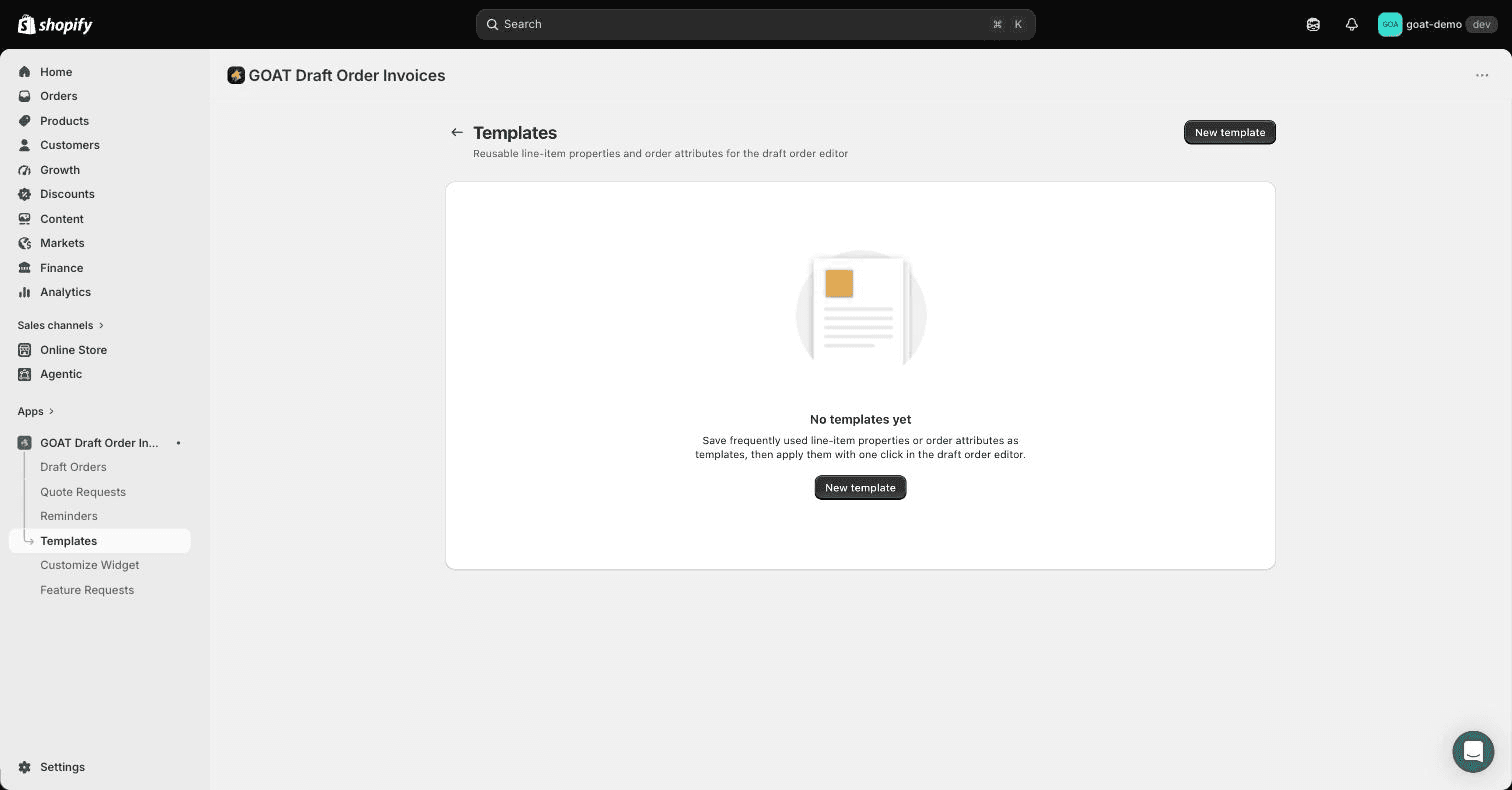
Task: Click the Finance label
Action: tap(61, 268)
